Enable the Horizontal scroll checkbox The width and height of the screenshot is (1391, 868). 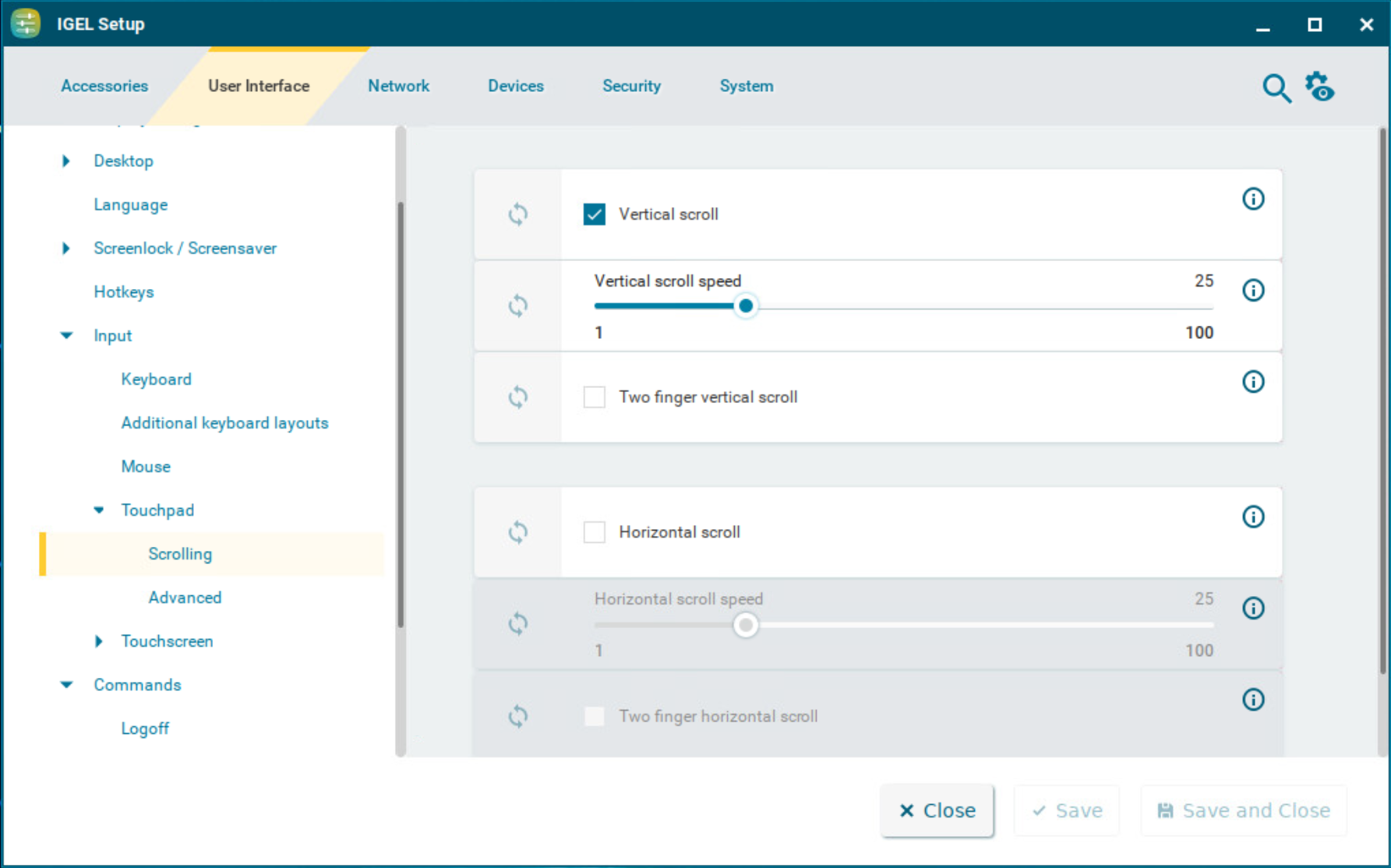(595, 532)
